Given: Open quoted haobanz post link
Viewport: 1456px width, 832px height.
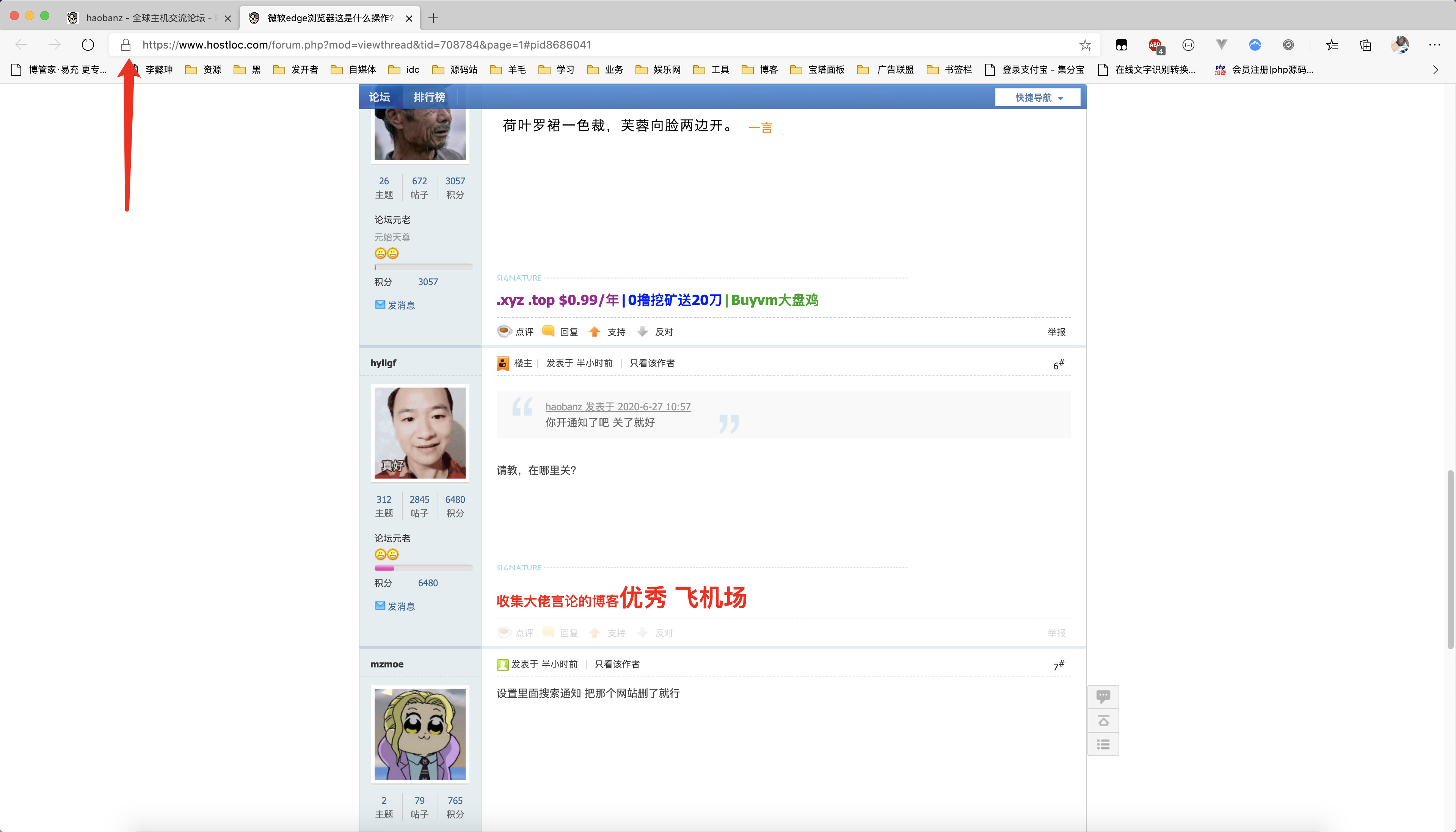Looking at the screenshot, I should click(x=617, y=406).
